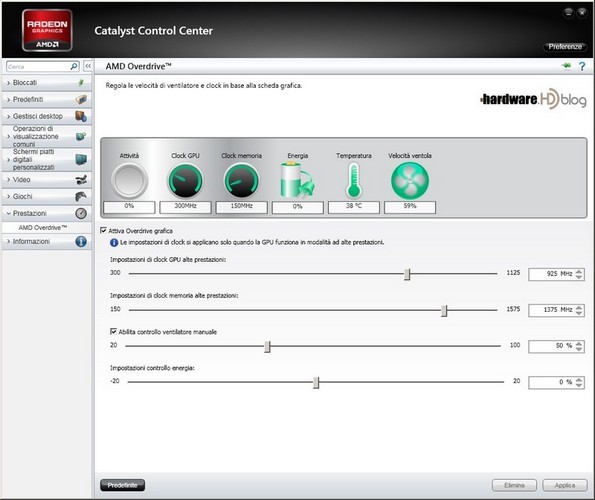Open the Preferenze menu
This screenshot has width=595, height=500.
click(x=565, y=47)
